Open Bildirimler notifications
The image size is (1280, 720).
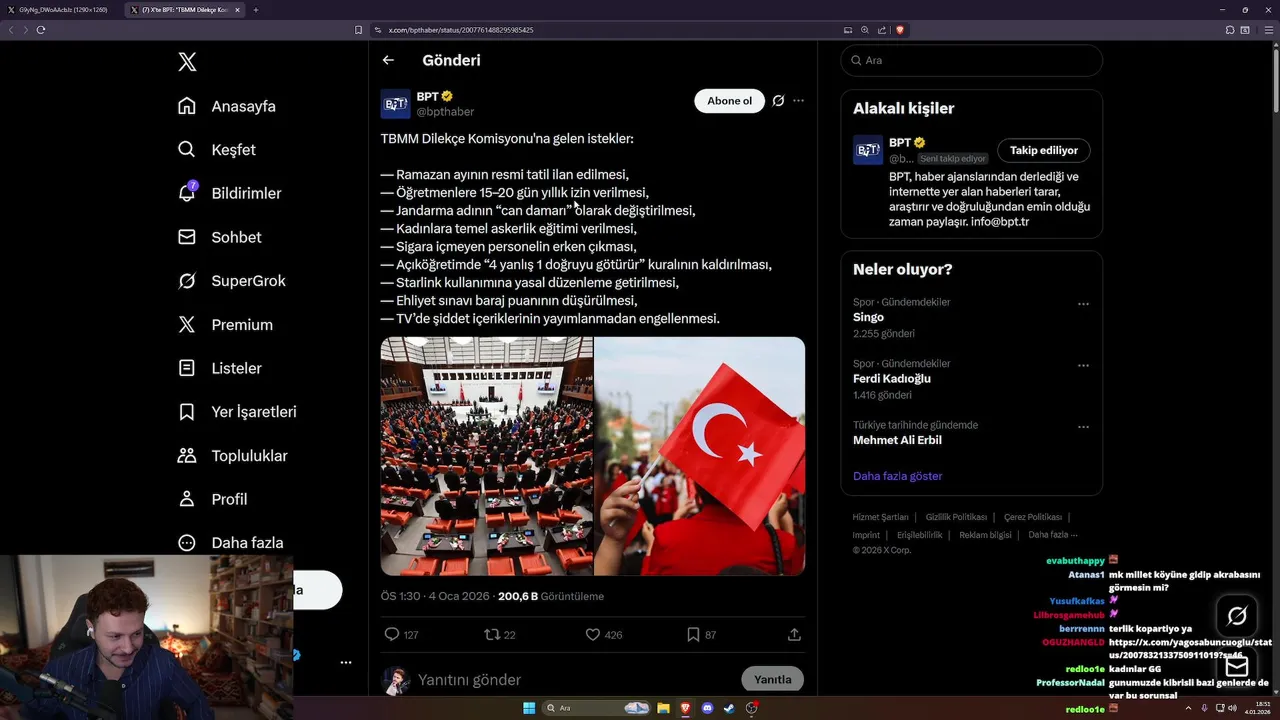point(229,193)
